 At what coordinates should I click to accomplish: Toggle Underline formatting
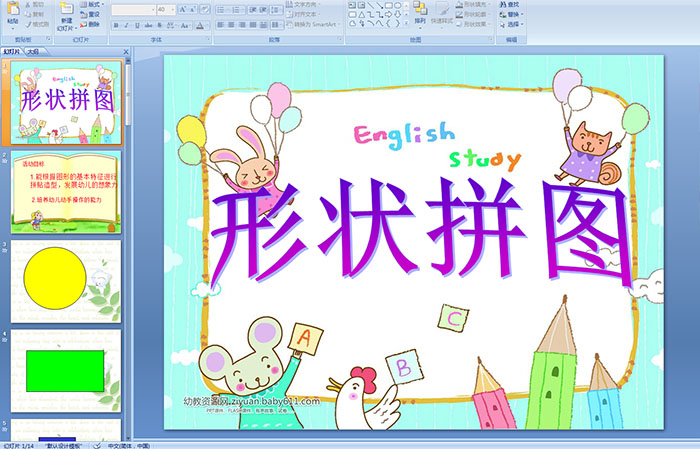click(137, 25)
